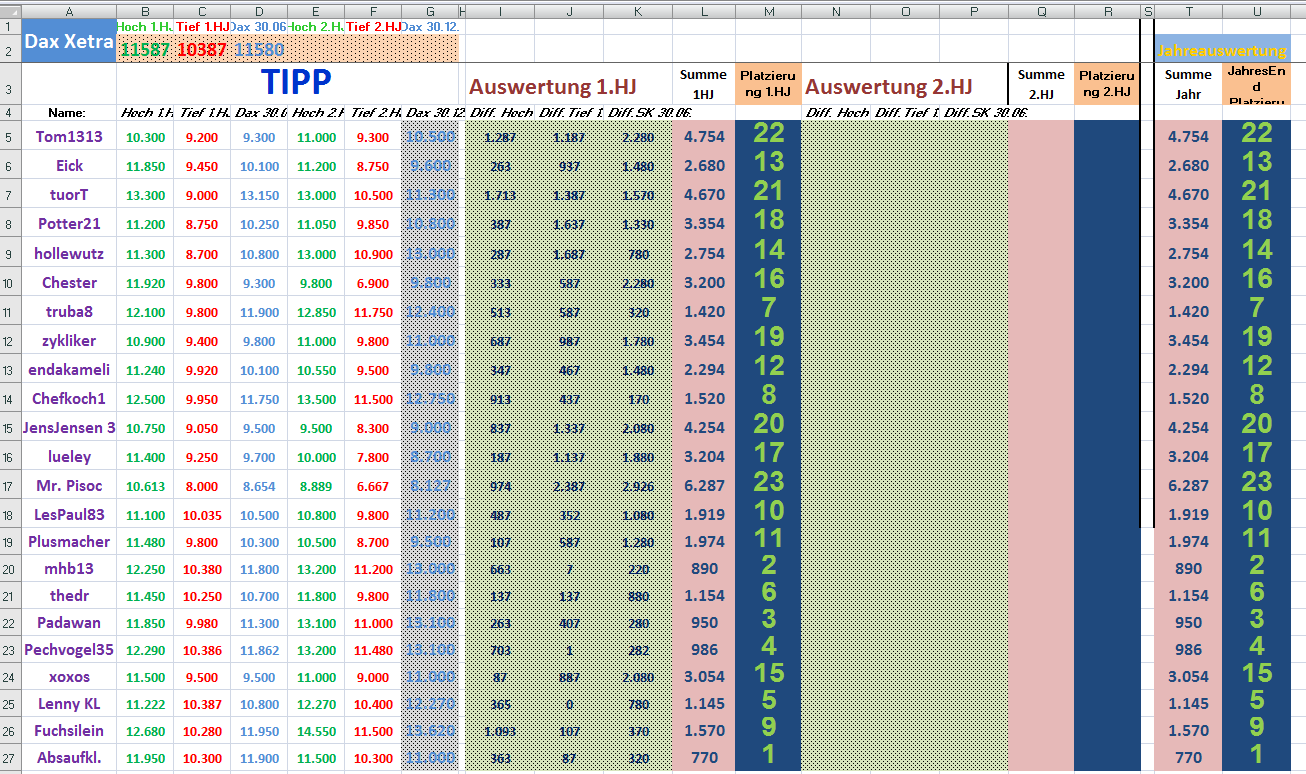Click the Platzierung 2.HJ header cell
This screenshot has height=774, width=1306.
pyautogui.click(x=1107, y=84)
